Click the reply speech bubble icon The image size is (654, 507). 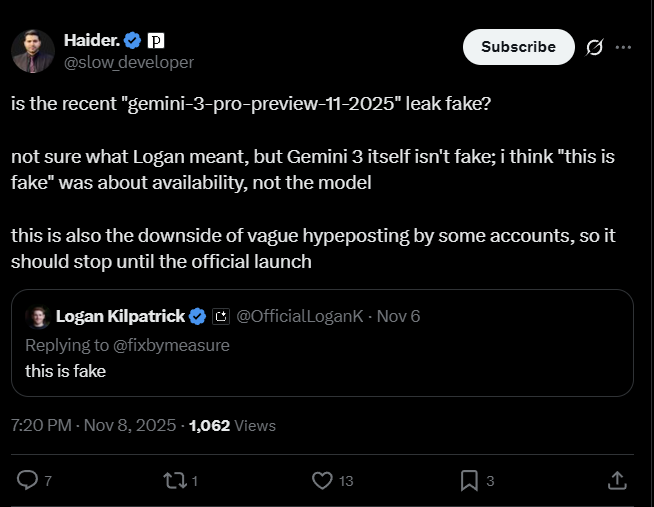(28, 480)
